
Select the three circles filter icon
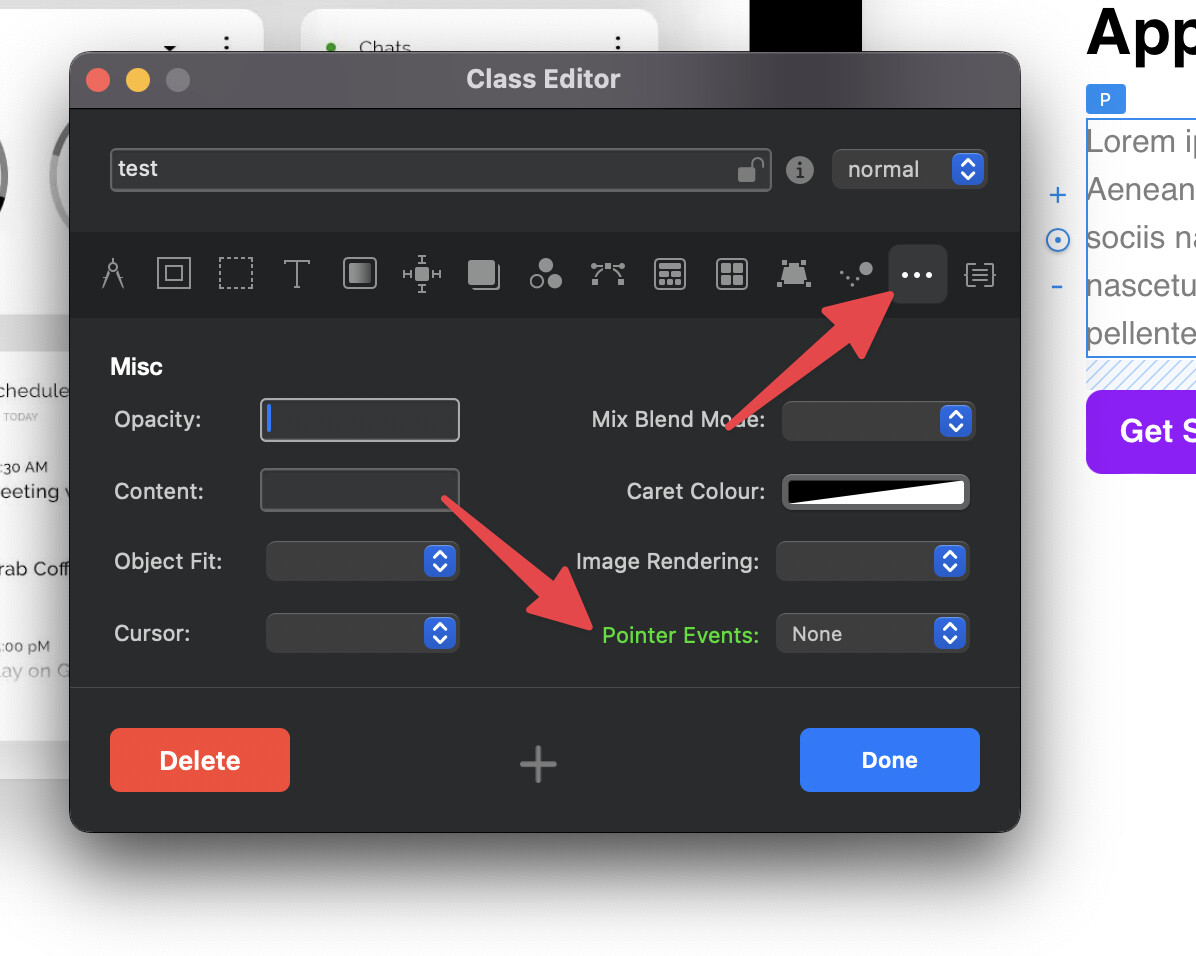click(546, 273)
